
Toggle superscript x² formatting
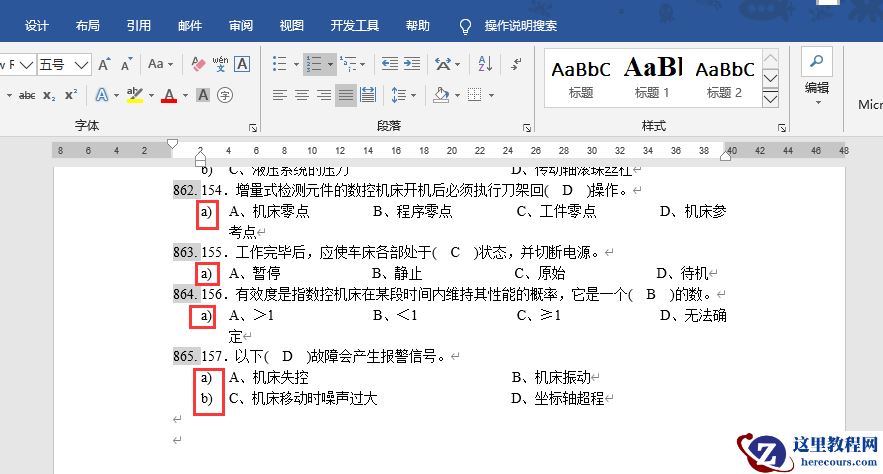71,95
